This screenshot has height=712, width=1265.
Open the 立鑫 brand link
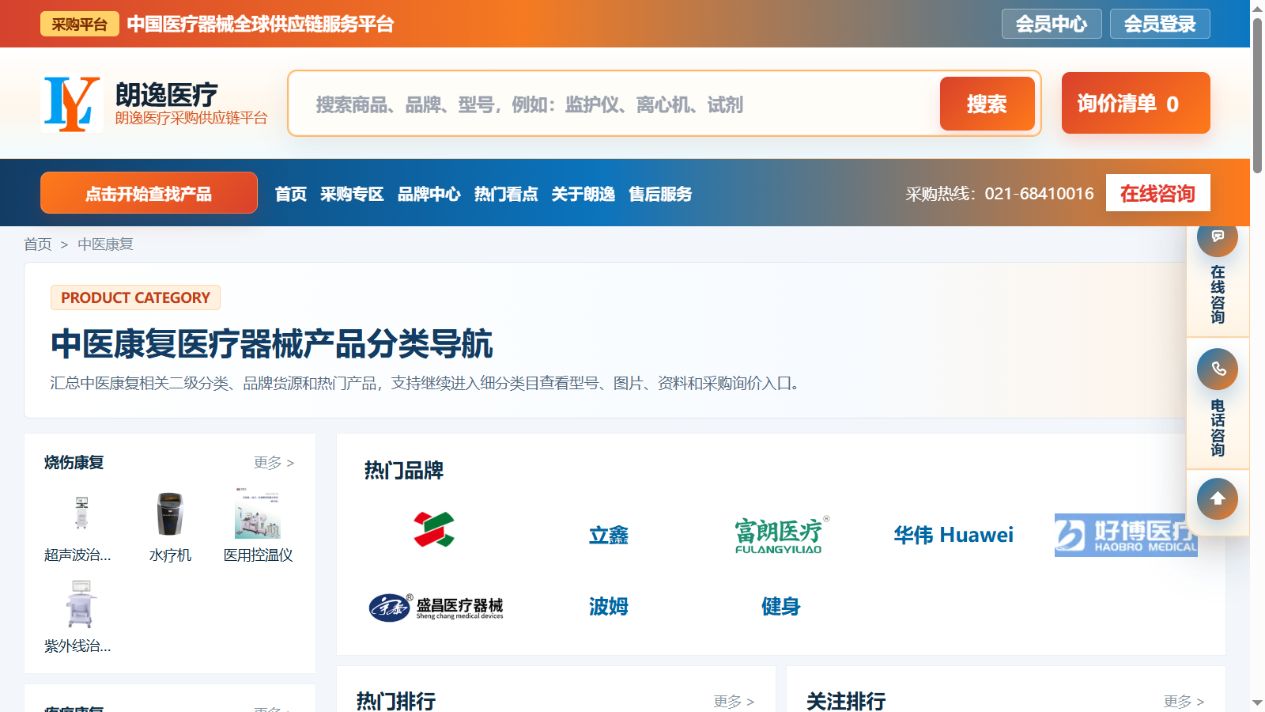tap(608, 535)
